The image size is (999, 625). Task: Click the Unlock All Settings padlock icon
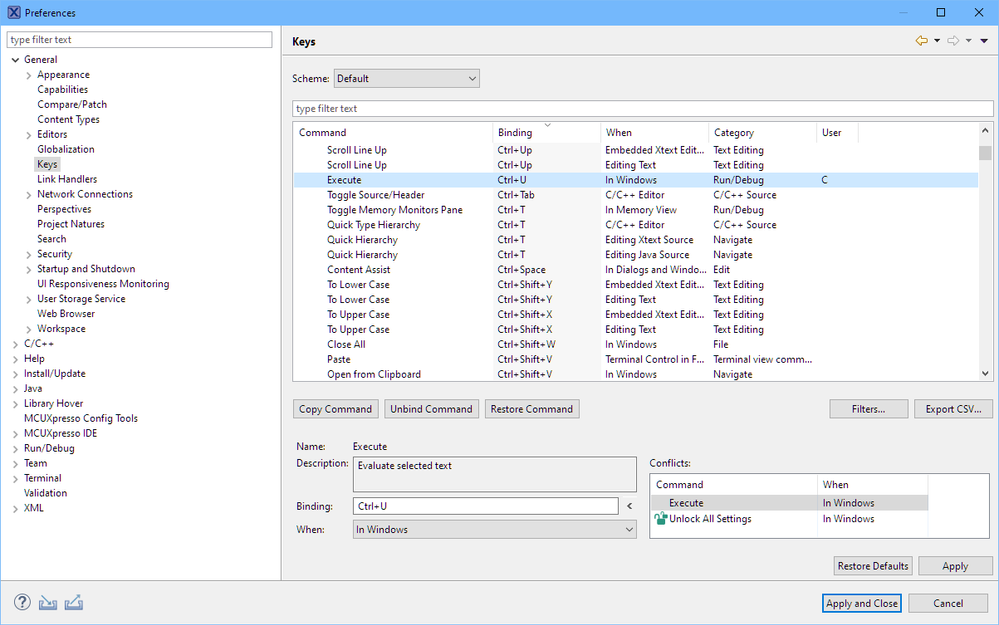(661, 518)
